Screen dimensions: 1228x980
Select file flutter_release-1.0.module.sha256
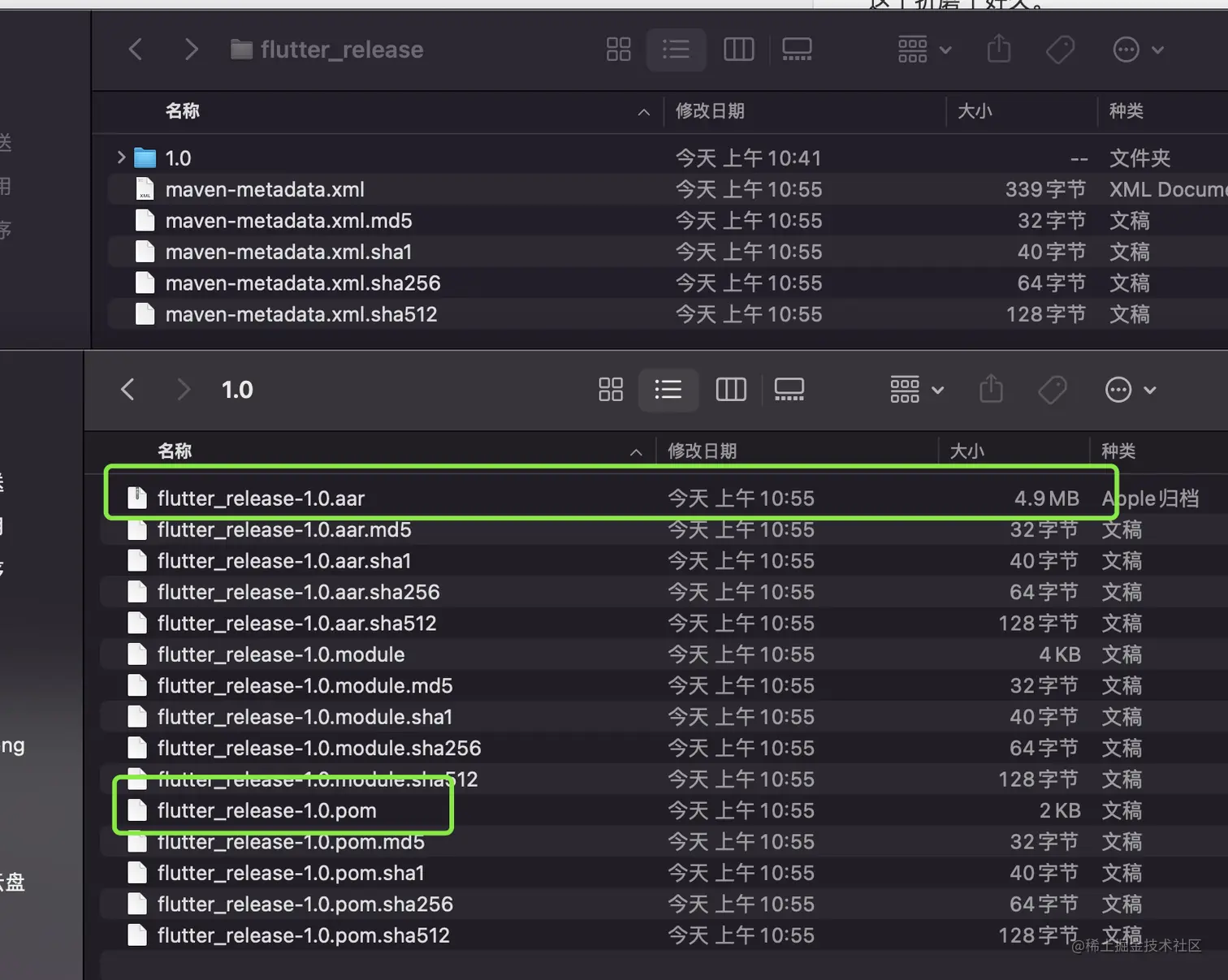[x=319, y=748]
